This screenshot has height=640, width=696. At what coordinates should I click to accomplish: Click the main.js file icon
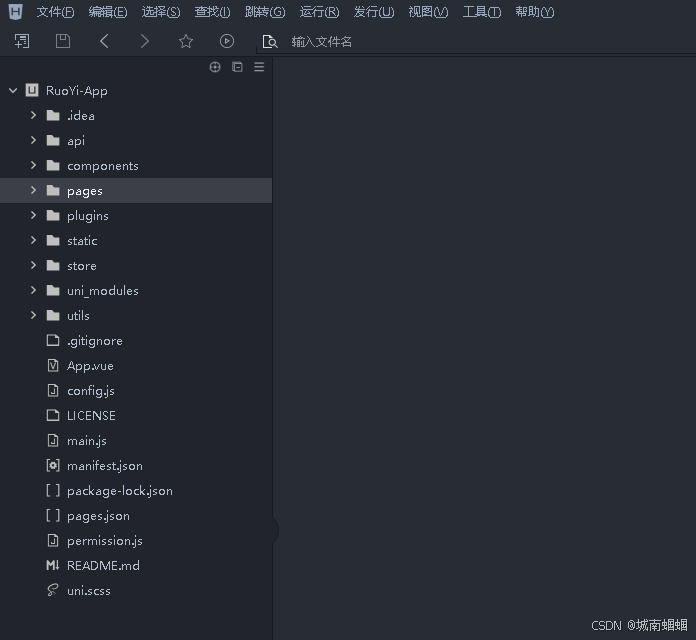pos(53,440)
